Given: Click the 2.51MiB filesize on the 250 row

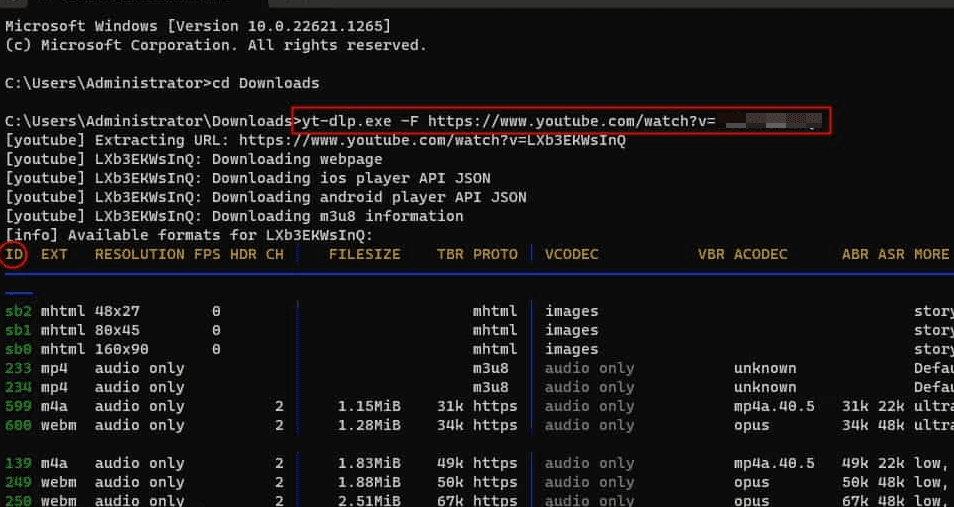Looking at the screenshot, I should [x=369, y=500].
